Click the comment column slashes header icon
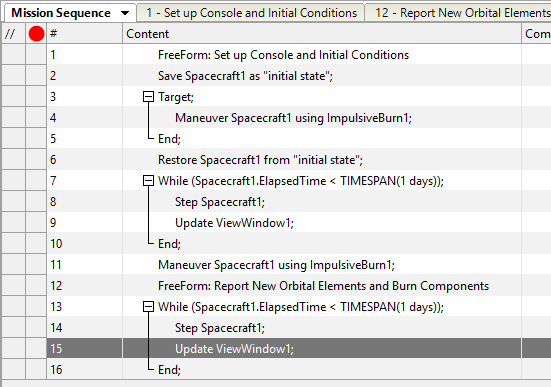The image size is (551, 387). tap(10, 34)
